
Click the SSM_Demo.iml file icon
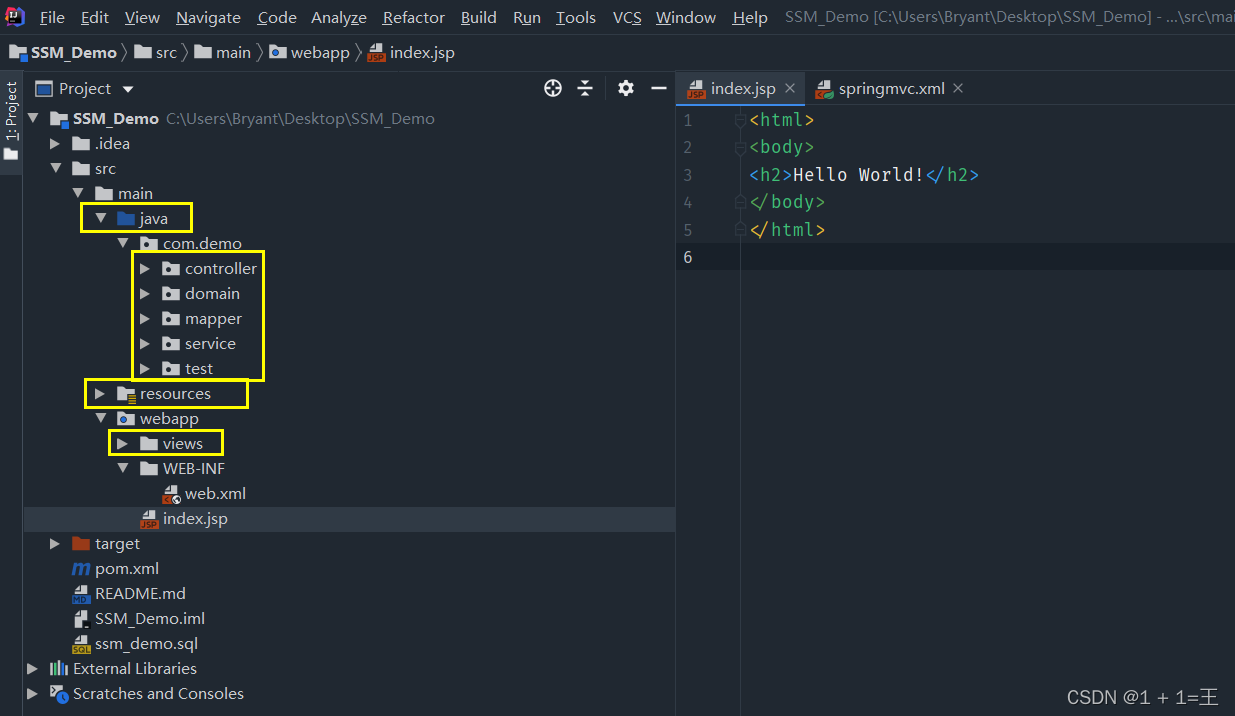[x=81, y=619]
